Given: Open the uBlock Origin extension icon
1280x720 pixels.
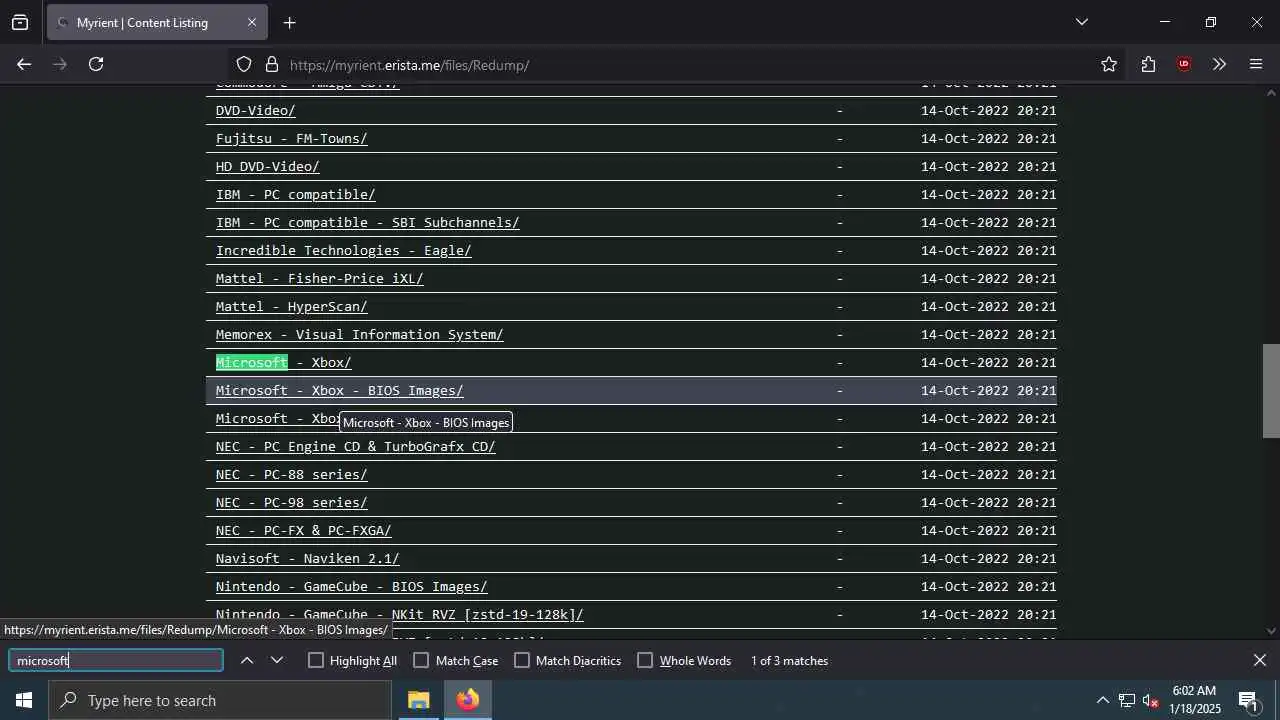Looking at the screenshot, I should [1184, 64].
